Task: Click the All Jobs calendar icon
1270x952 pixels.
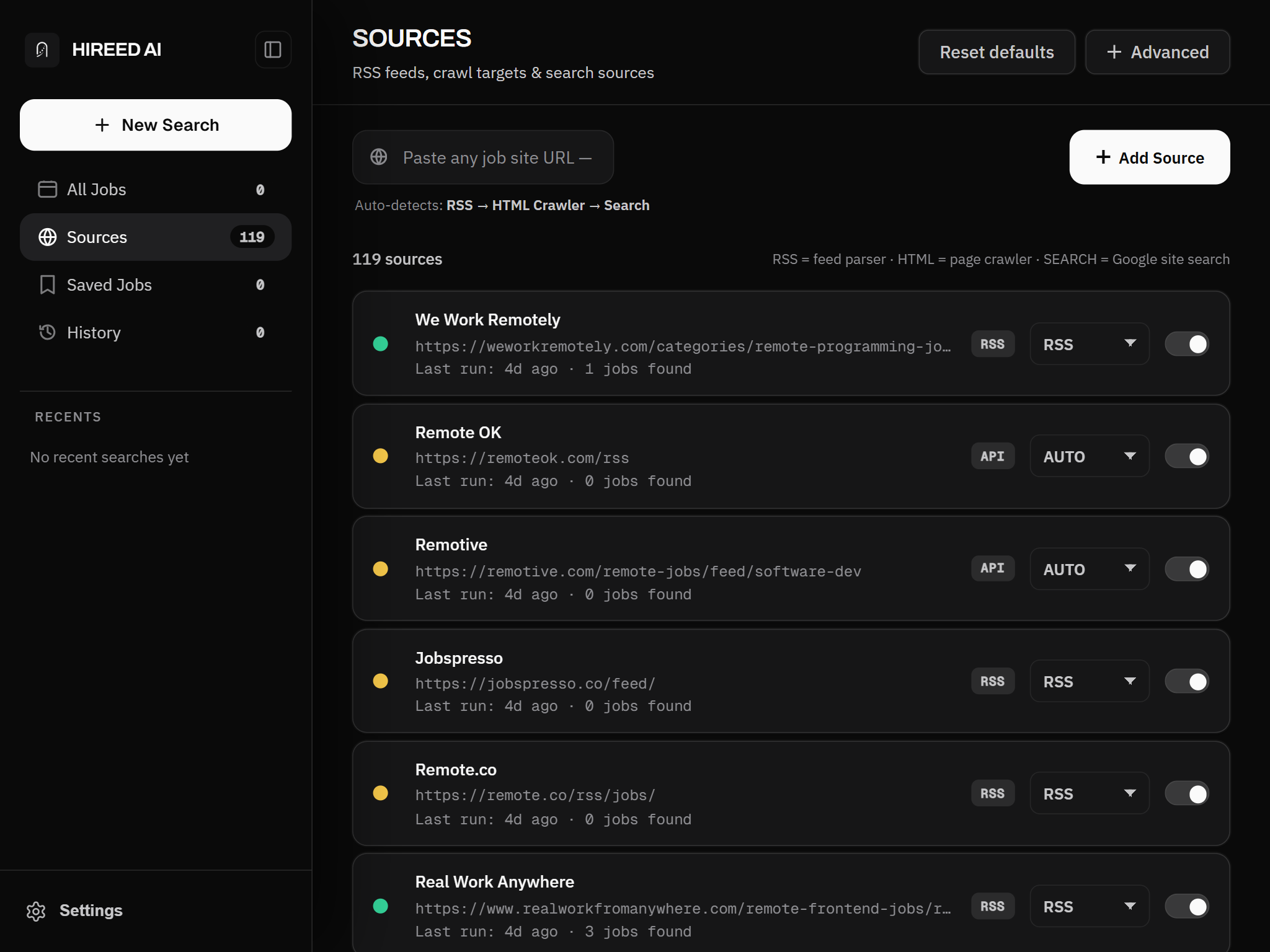Action: [x=47, y=189]
